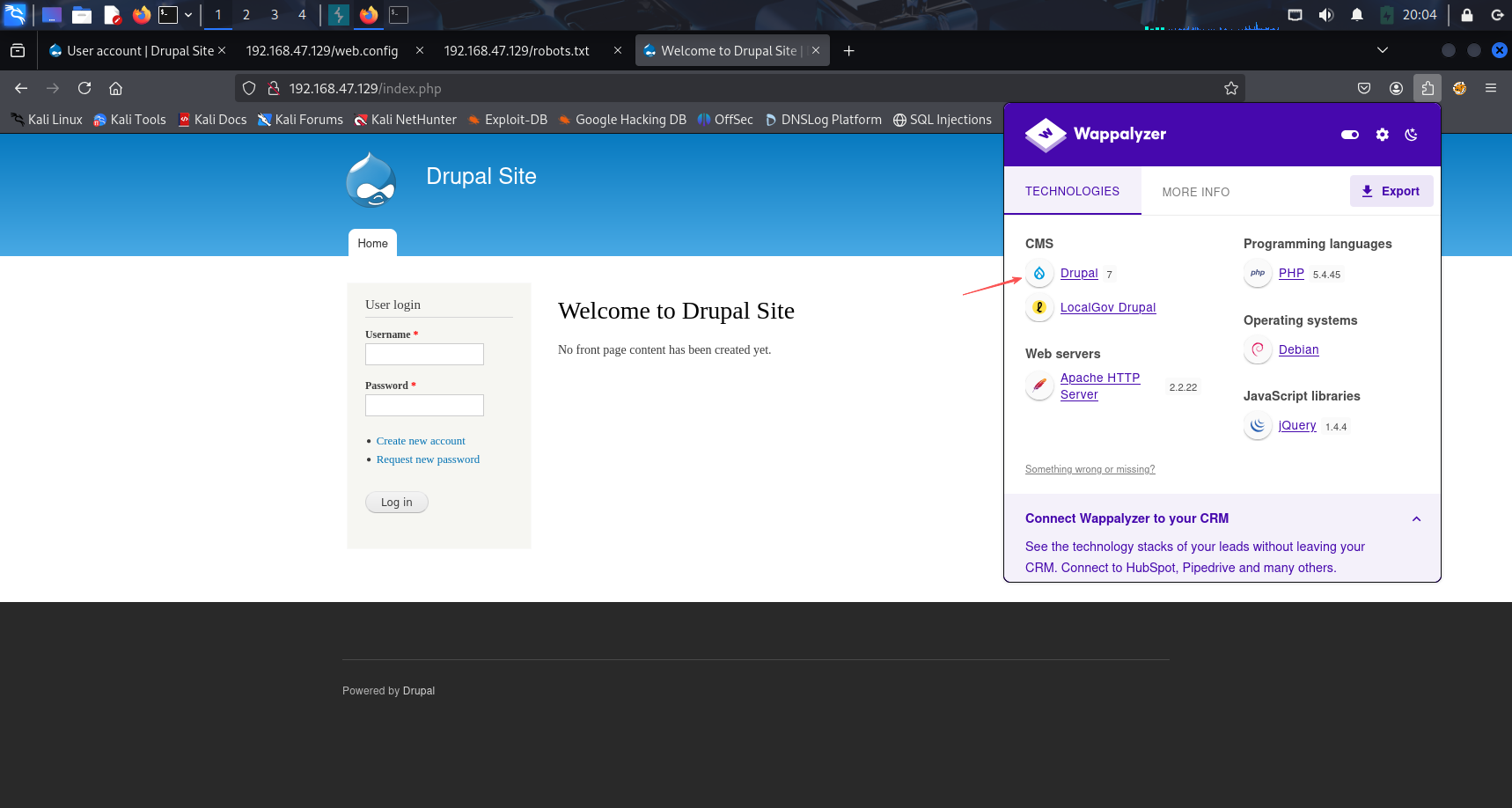Click the Drupal CMS icon in Wappalyzer
This screenshot has width=1512, height=808.
(1039, 274)
